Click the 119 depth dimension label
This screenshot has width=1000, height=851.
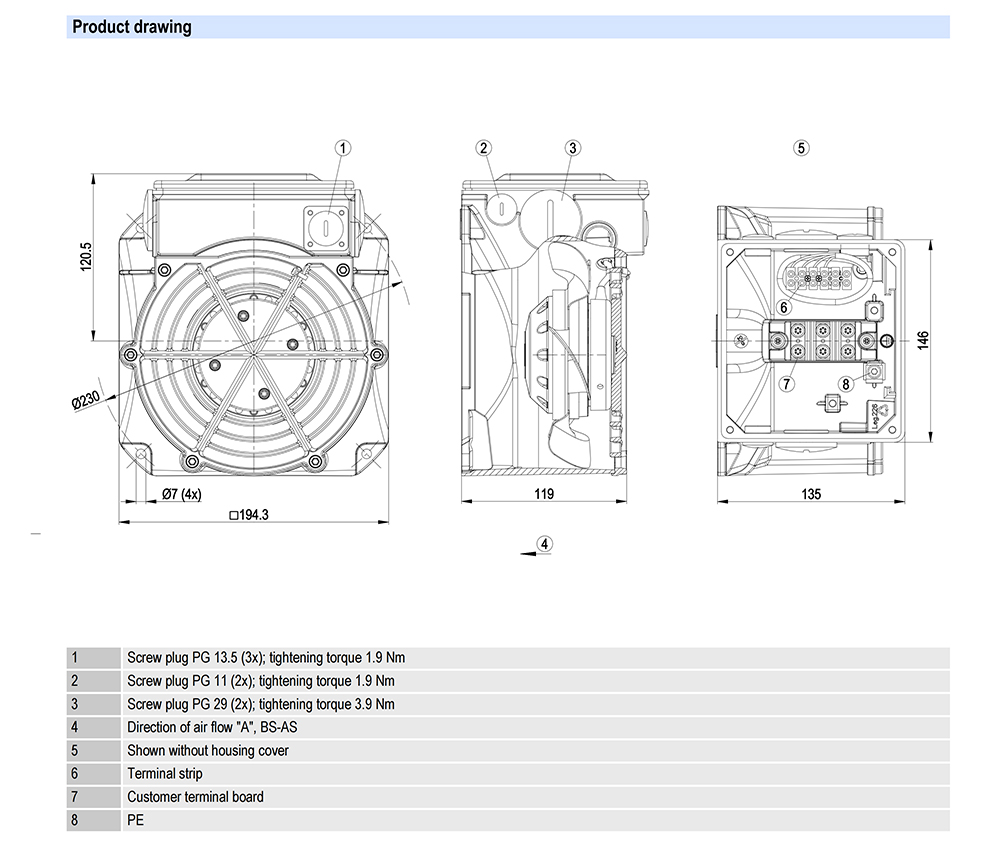[x=544, y=494]
